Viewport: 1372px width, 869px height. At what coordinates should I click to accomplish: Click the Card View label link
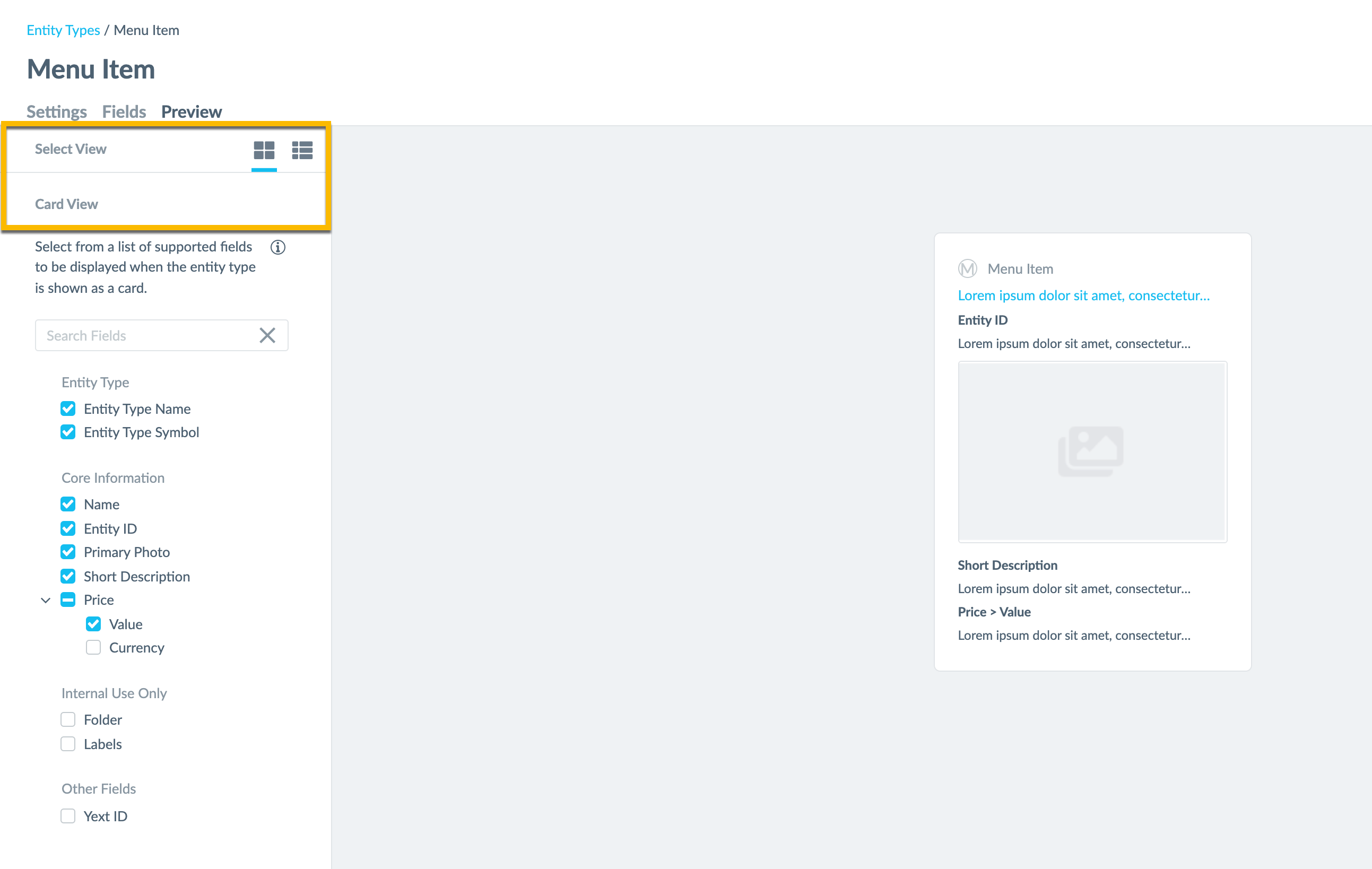click(66, 203)
